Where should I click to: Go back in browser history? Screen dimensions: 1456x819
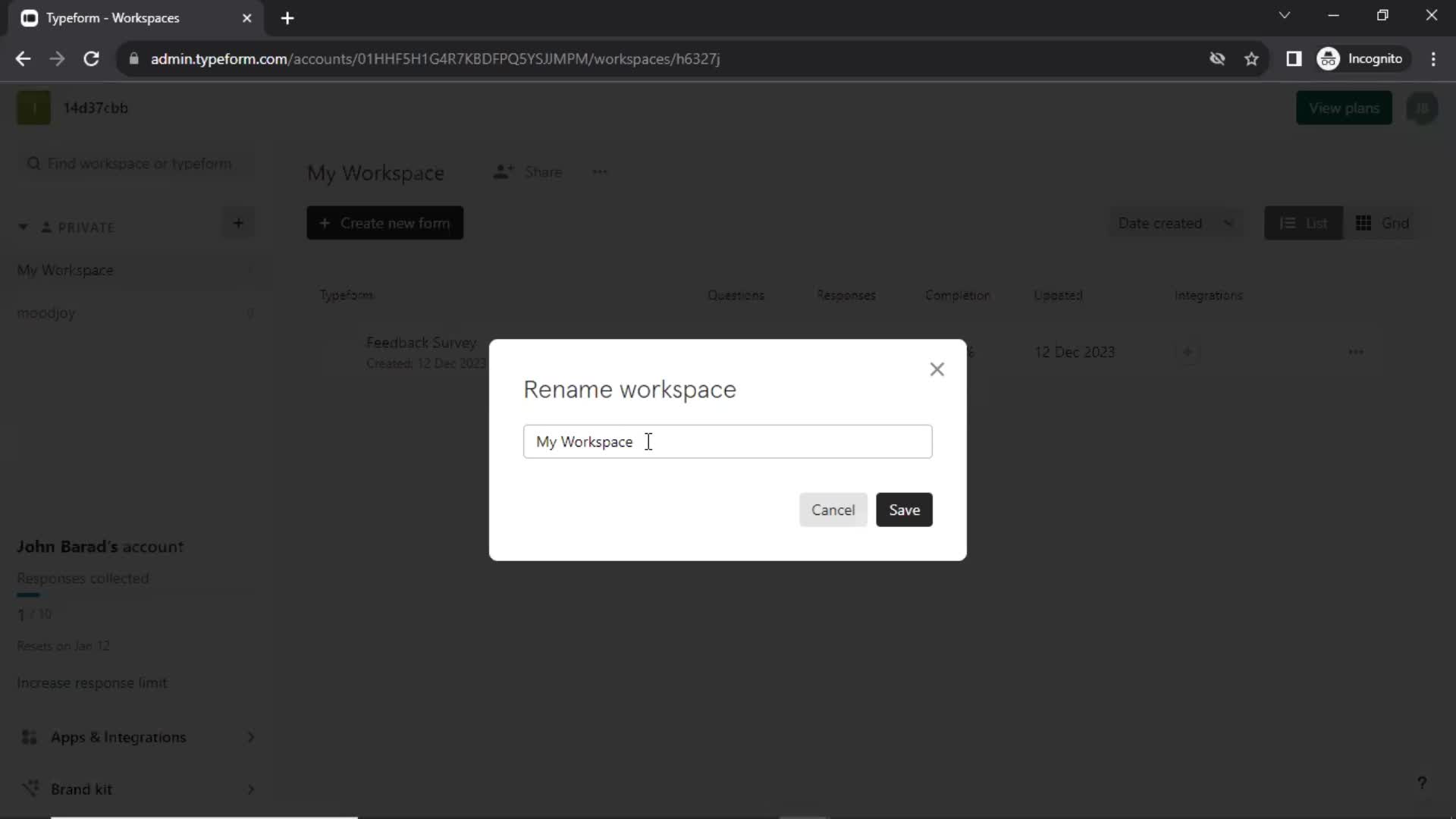pos(23,58)
